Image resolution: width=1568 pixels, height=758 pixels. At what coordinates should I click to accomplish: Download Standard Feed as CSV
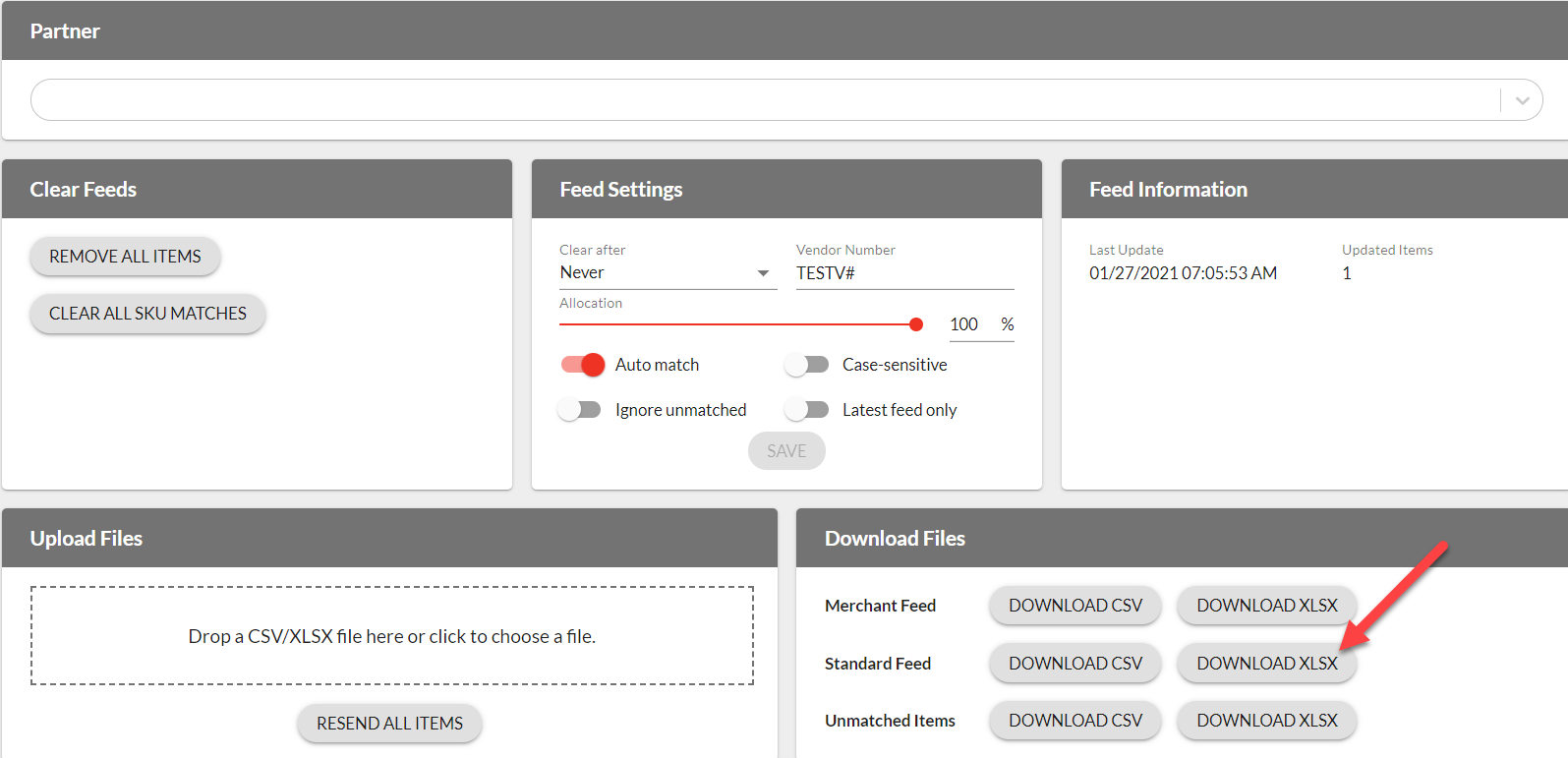click(1075, 664)
